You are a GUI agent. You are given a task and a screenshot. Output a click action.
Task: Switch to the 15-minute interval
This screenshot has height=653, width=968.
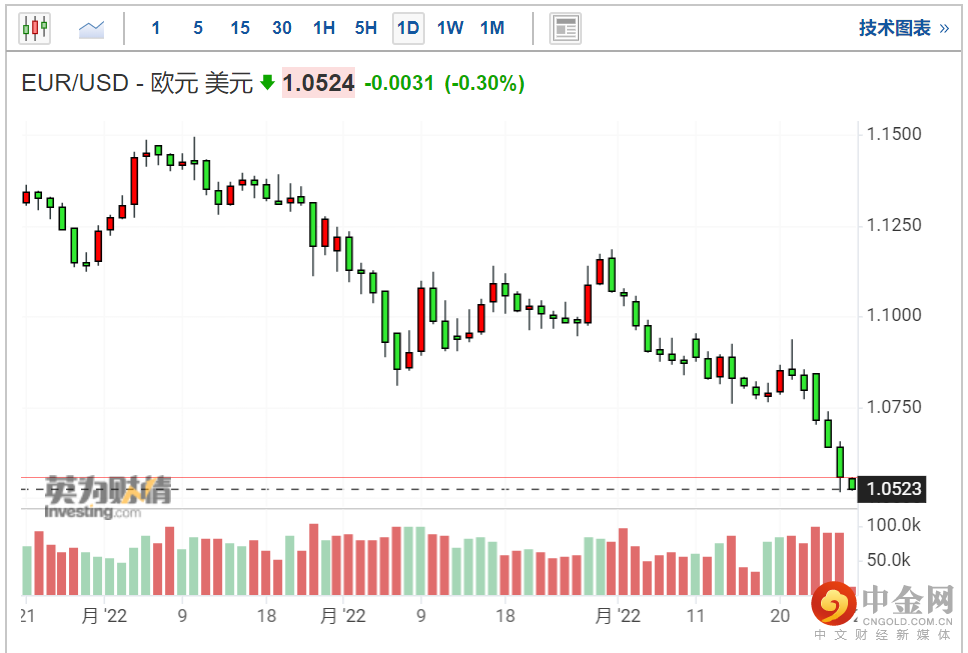240,28
